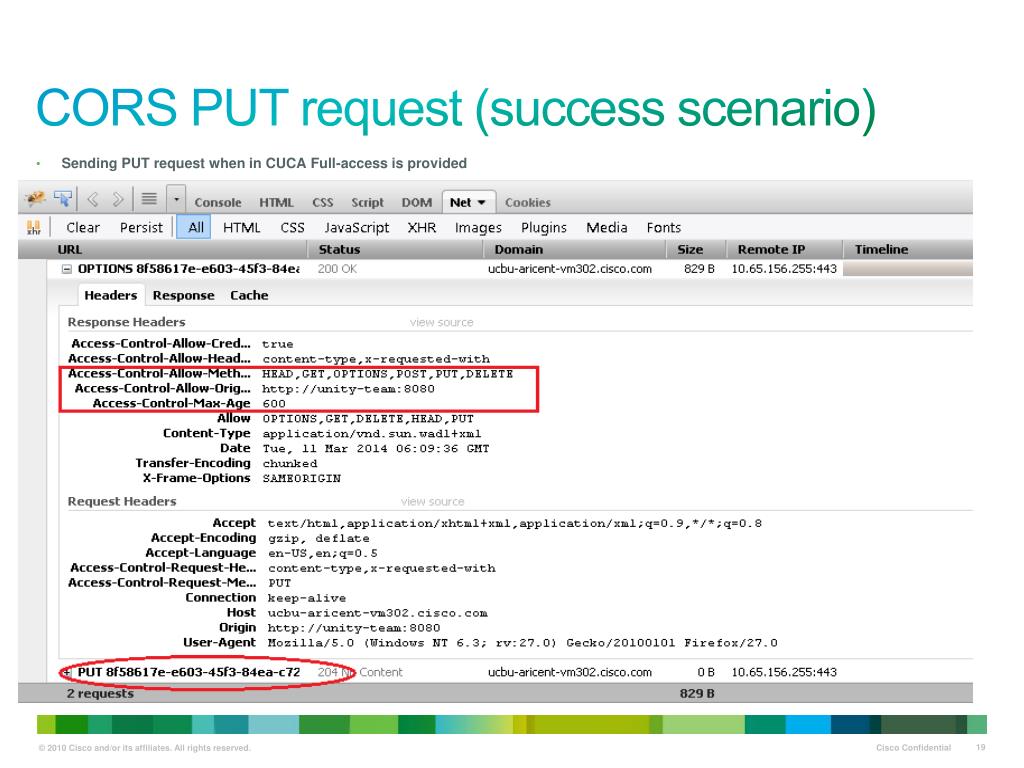The height and width of the screenshot is (768, 1024).
Task: Select the Connection value keep-alive
Action: click(x=307, y=598)
